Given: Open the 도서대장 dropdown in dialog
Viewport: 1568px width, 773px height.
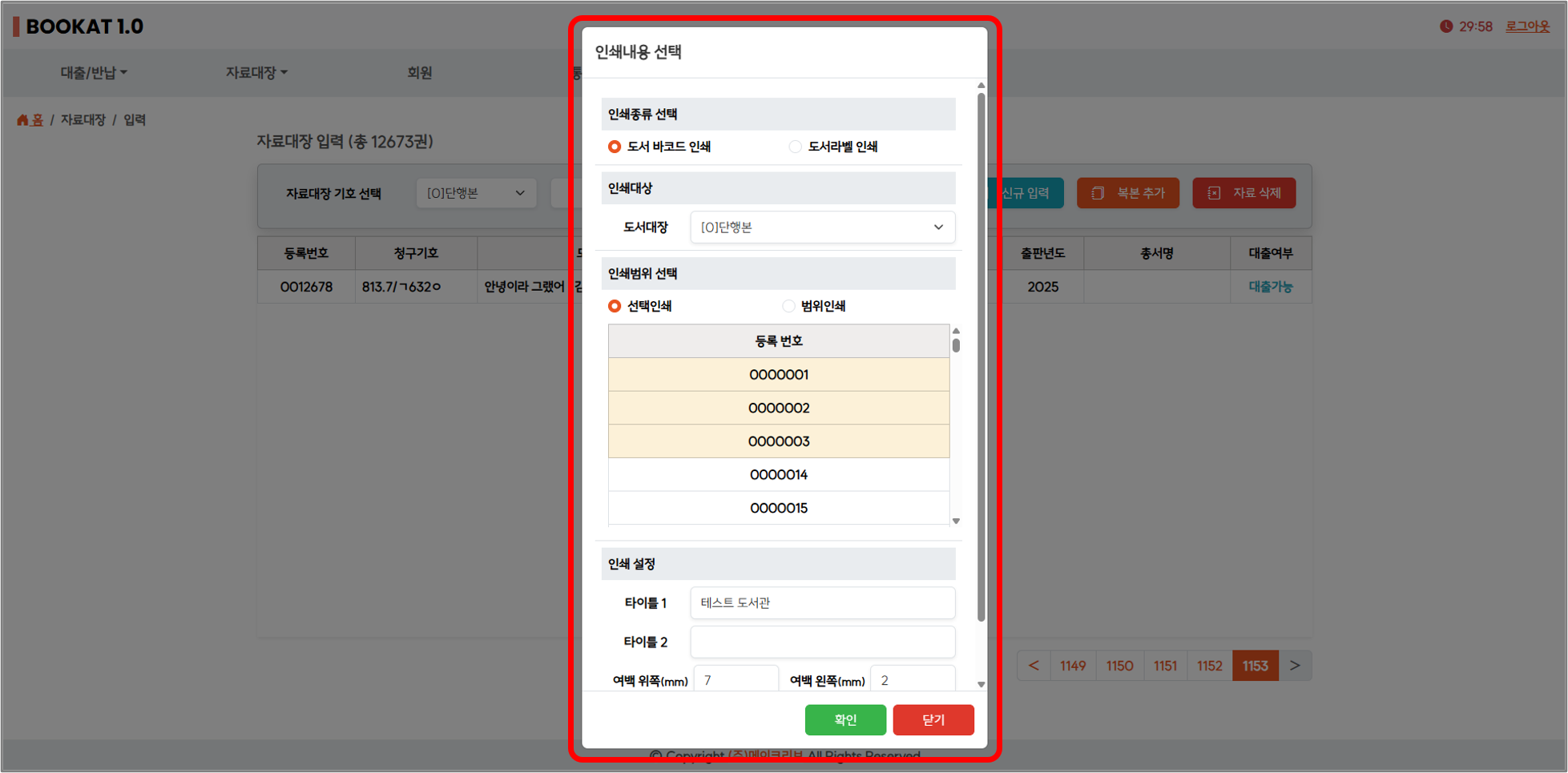Looking at the screenshot, I should pyautogui.click(x=822, y=227).
